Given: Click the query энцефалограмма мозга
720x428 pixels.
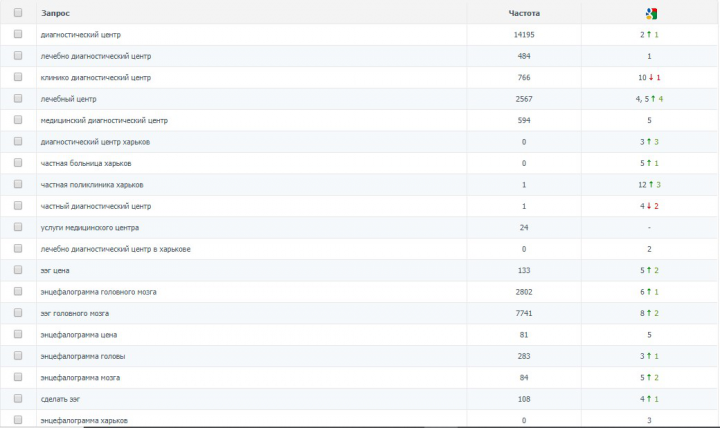Looking at the screenshot, I should pyautogui.click(x=80, y=377).
